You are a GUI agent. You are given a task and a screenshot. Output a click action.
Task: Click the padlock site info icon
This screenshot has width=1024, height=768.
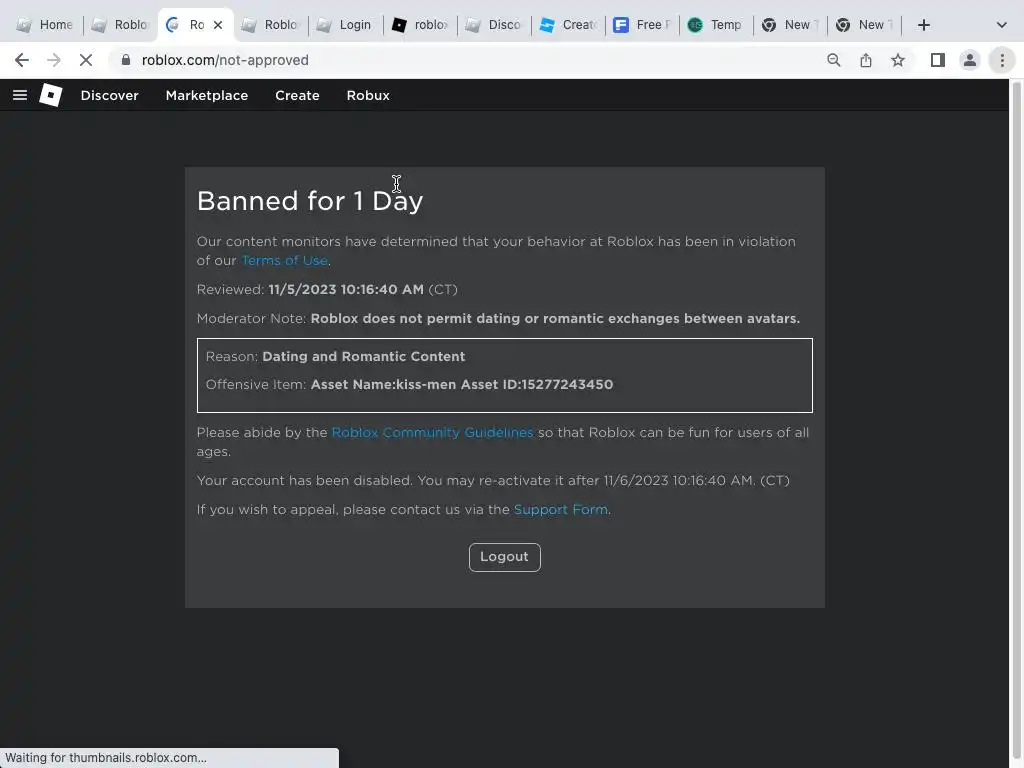pyautogui.click(x=126, y=60)
